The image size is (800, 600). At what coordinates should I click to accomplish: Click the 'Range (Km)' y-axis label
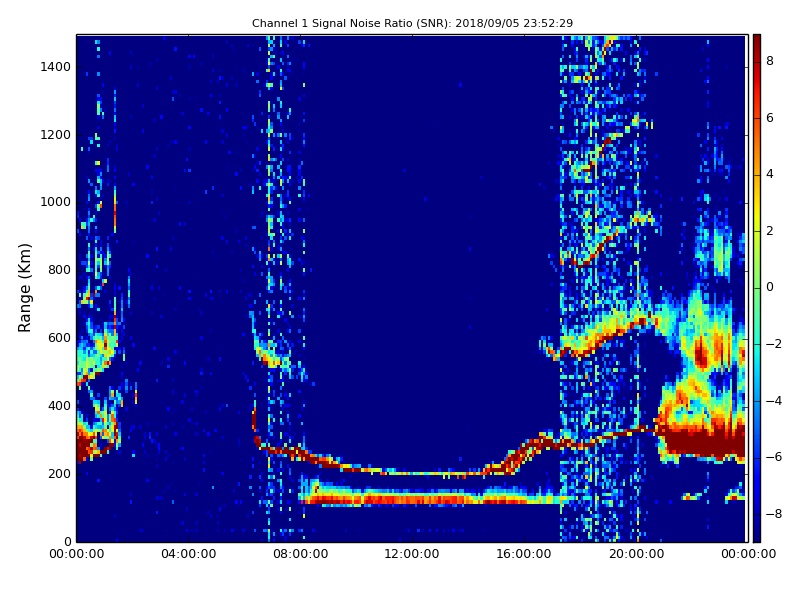(x=24, y=288)
